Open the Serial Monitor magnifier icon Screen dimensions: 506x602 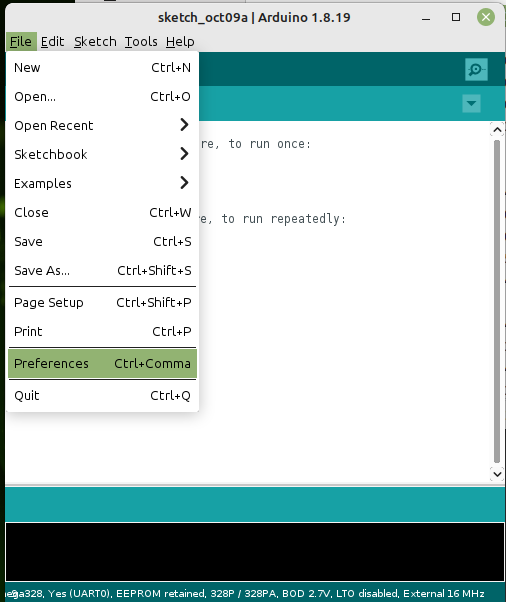pos(476,69)
